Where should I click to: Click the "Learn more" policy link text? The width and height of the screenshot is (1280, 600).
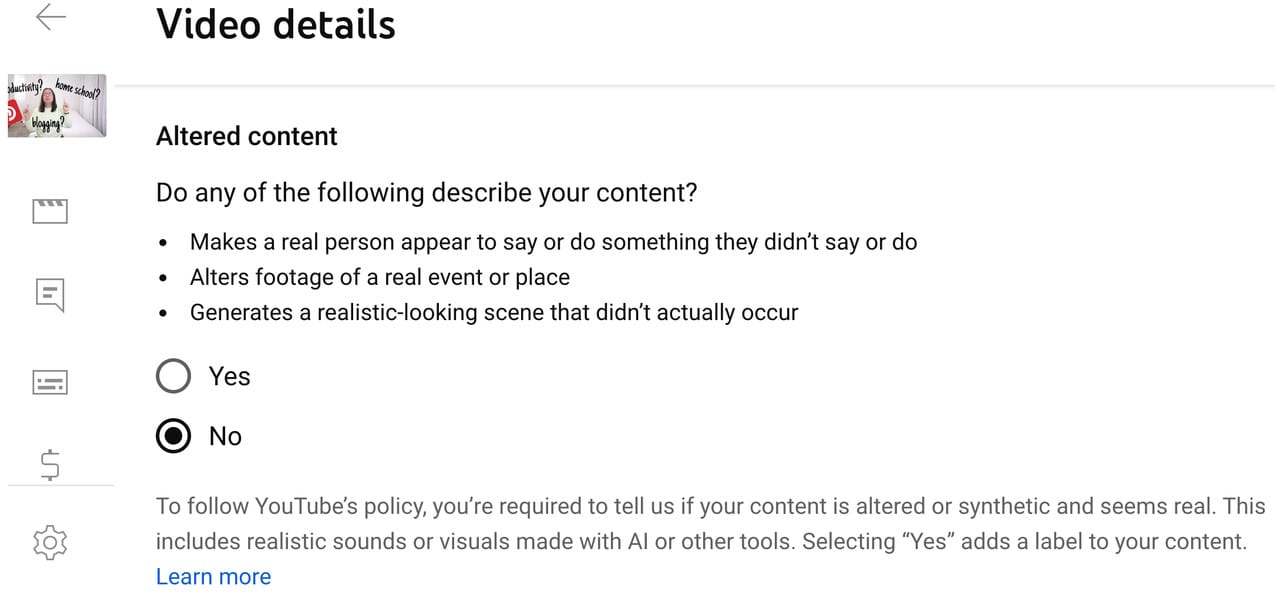(213, 576)
